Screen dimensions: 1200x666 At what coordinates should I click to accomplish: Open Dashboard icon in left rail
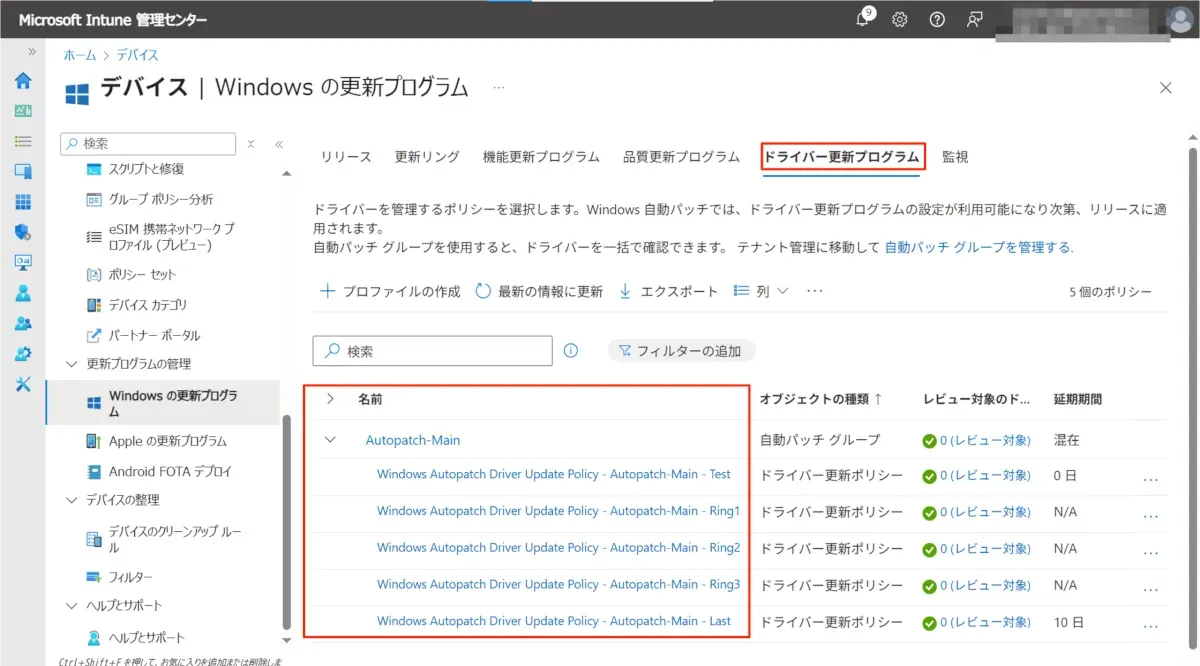tap(22, 111)
